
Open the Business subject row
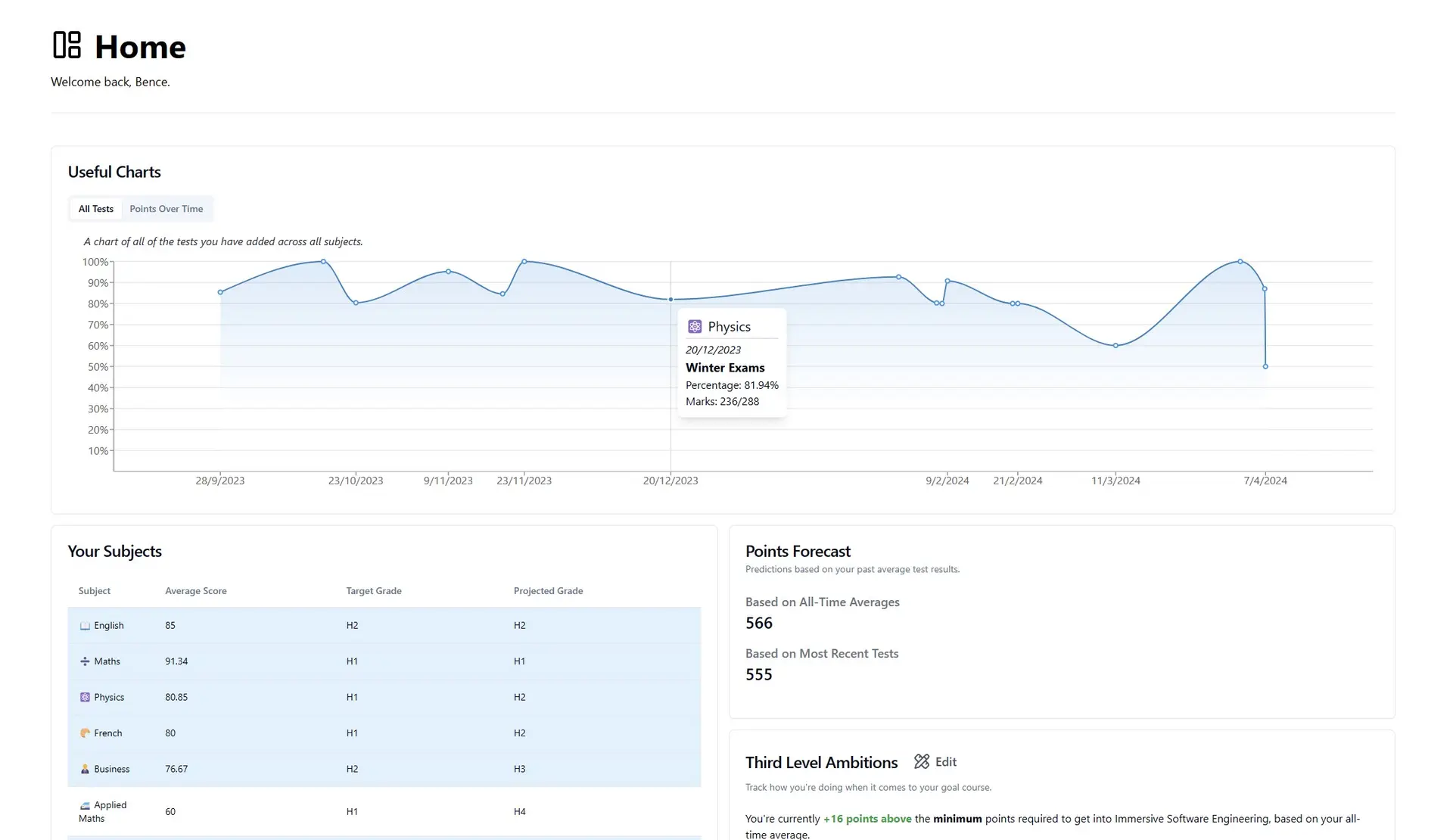point(384,769)
